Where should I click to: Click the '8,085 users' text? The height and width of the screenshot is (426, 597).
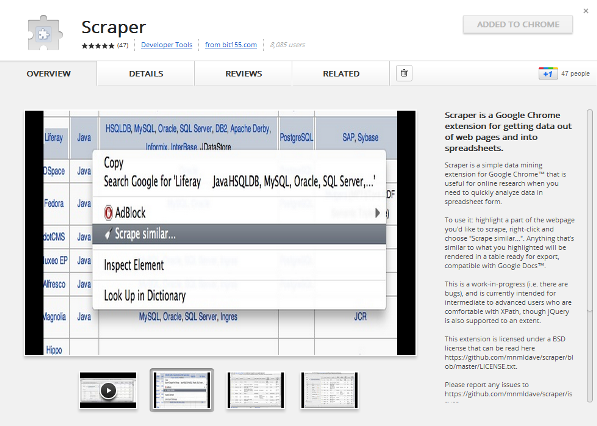(x=287, y=45)
